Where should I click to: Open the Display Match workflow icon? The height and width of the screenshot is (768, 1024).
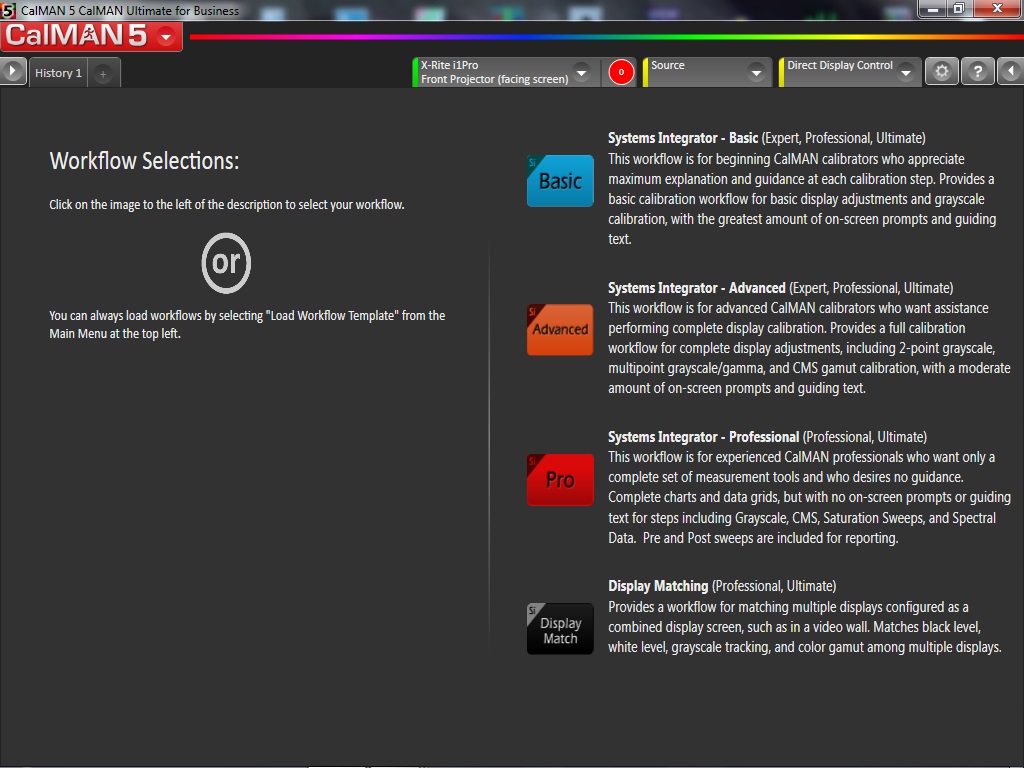(560, 629)
